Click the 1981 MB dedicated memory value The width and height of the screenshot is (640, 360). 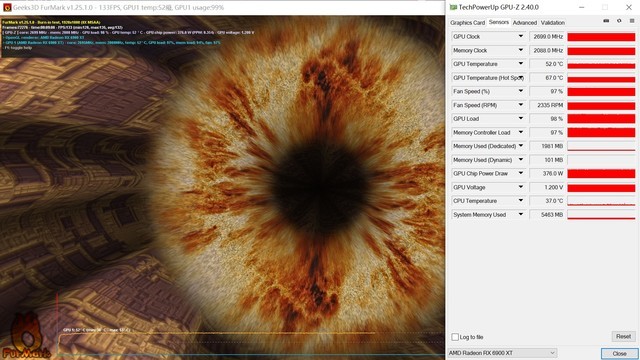tap(547, 146)
